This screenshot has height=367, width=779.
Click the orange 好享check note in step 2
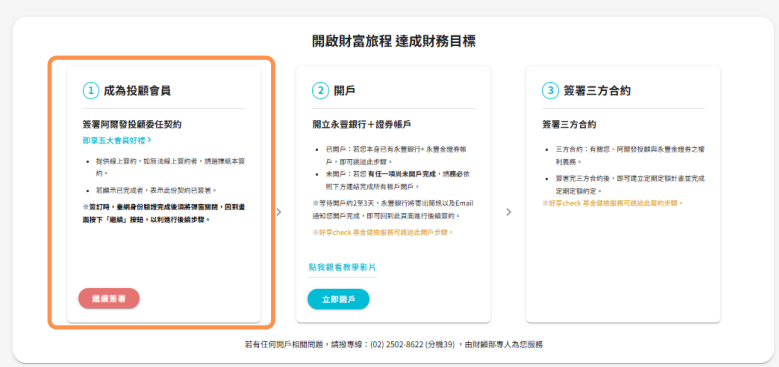(x=383, y=232)
